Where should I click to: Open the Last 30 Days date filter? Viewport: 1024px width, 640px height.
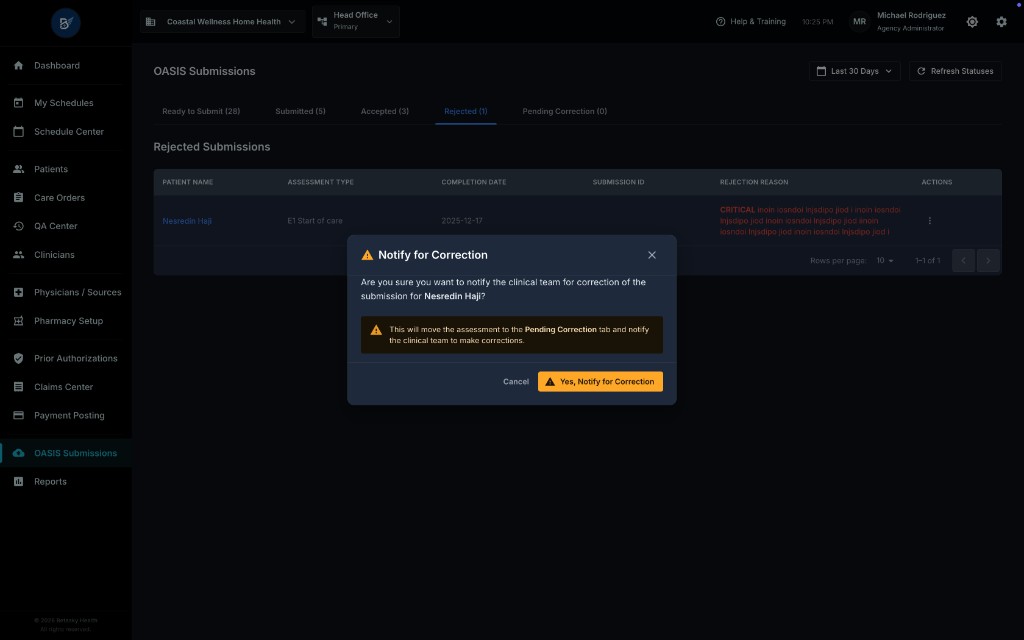pyautogui.click(x=854, y=71)
